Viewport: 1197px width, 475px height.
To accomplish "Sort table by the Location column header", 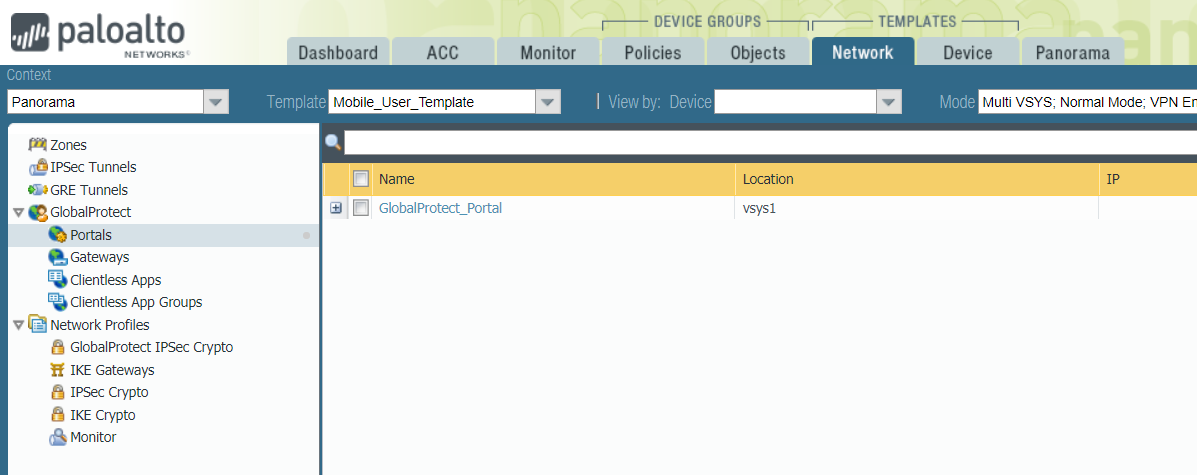I will click(x=767, y=179).
